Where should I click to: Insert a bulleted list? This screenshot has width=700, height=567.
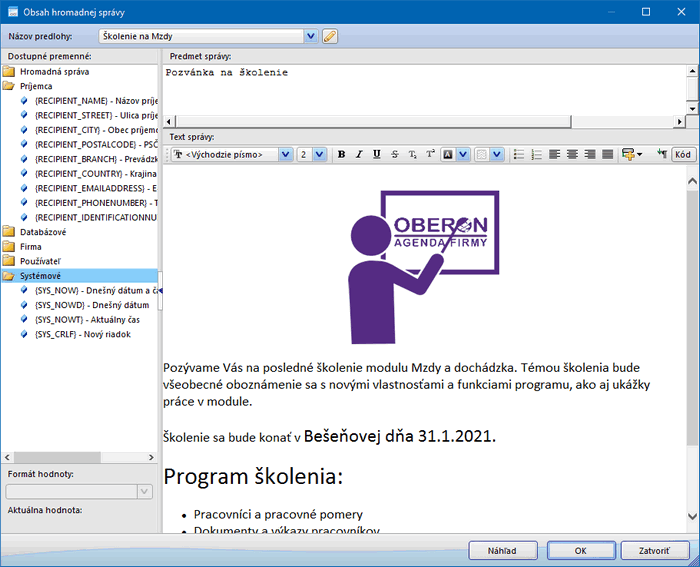tap(518, 154)
